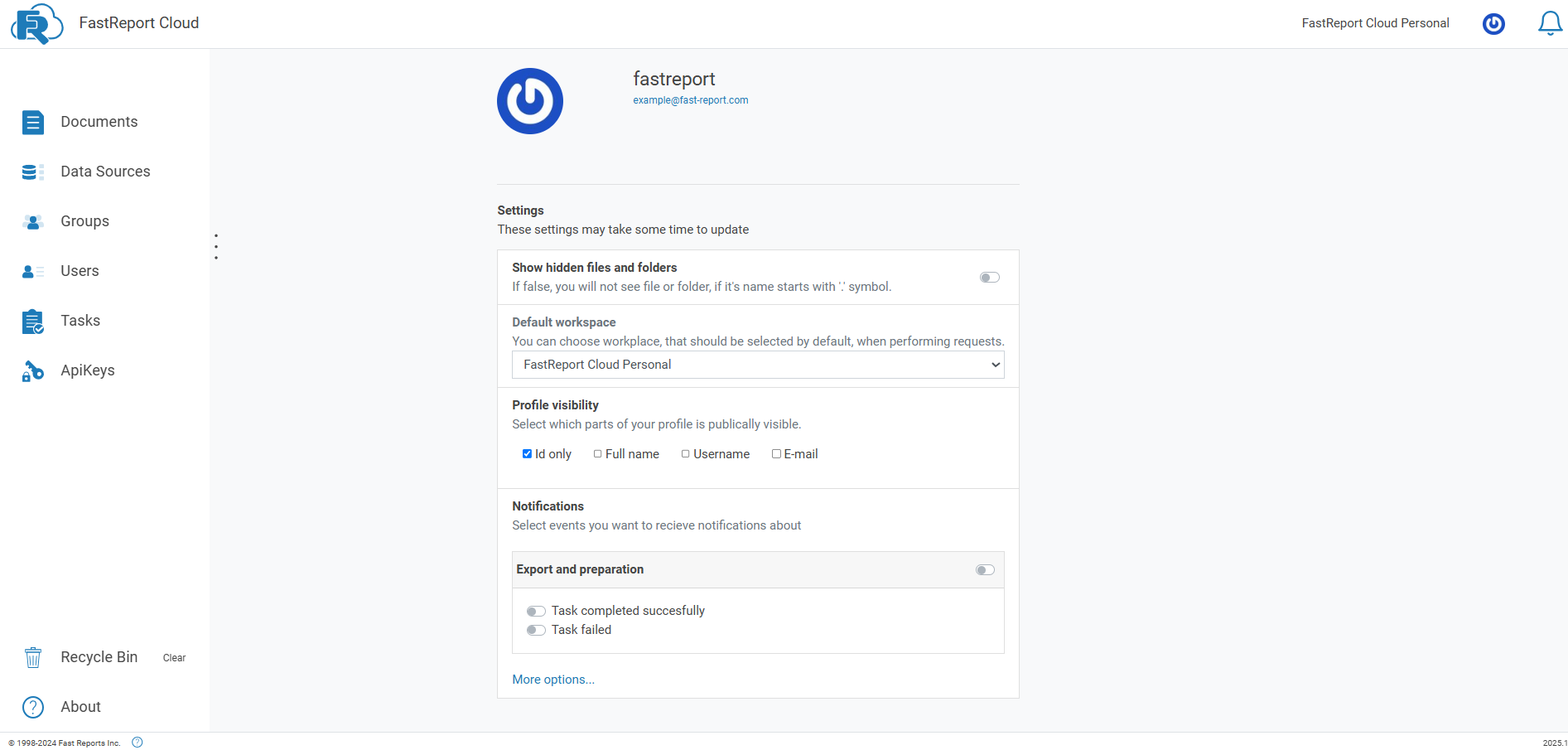Click the sidebar collapse dots handle
The height and width of the screenshot is (750, 1568).
point(216,247)
